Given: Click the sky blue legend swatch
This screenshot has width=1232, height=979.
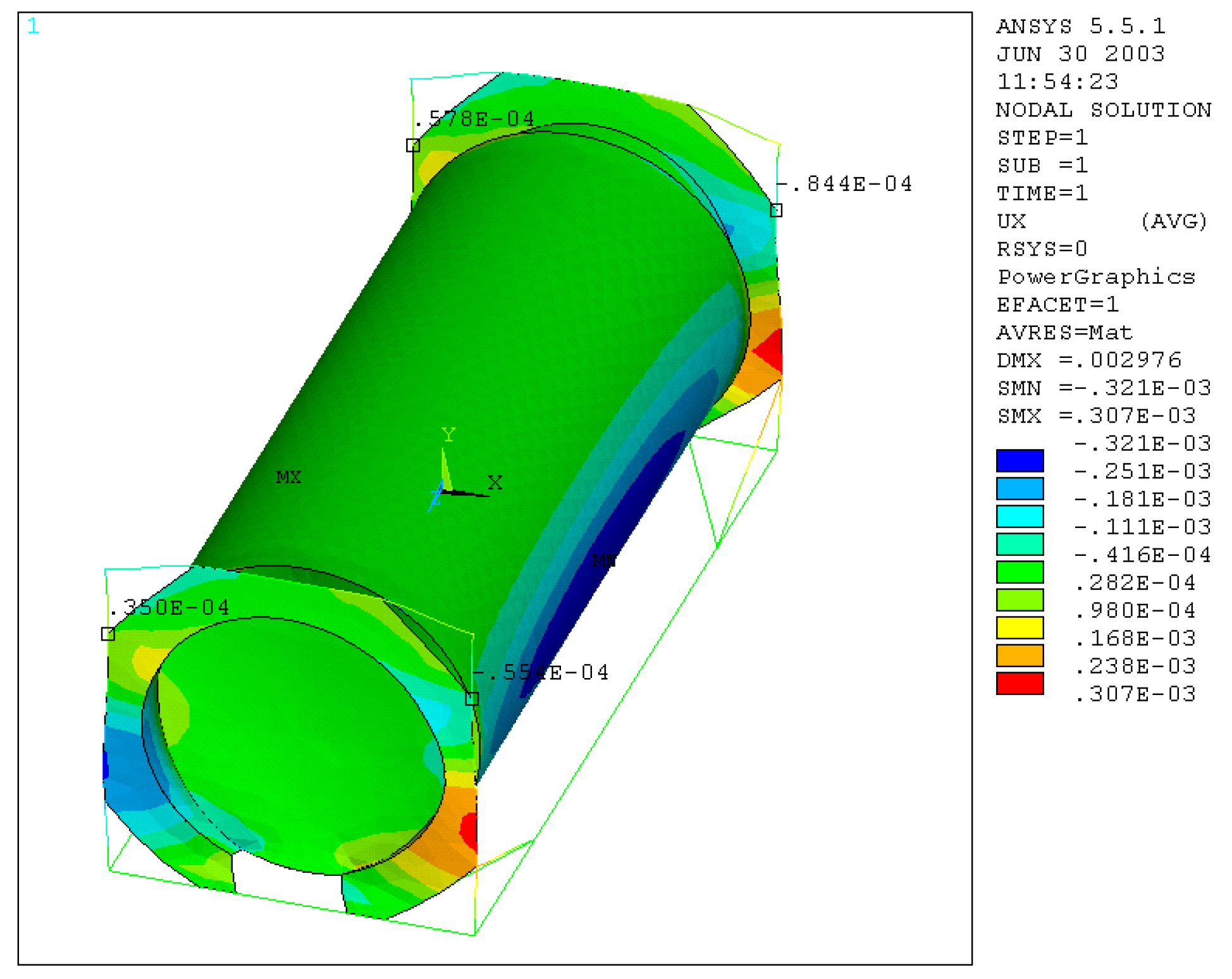Looking at the screenshot, I should [1019, 488].
